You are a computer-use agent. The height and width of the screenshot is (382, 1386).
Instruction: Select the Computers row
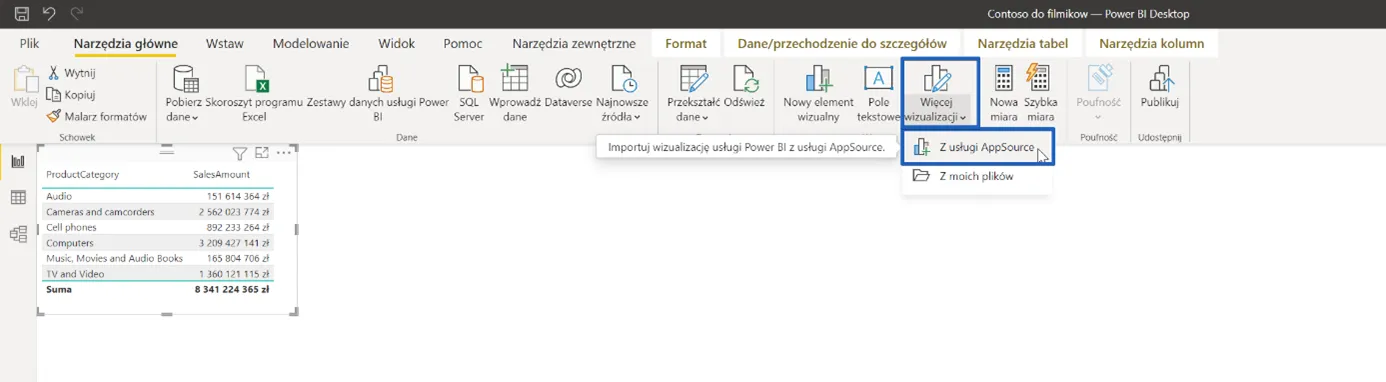point(158,243)
